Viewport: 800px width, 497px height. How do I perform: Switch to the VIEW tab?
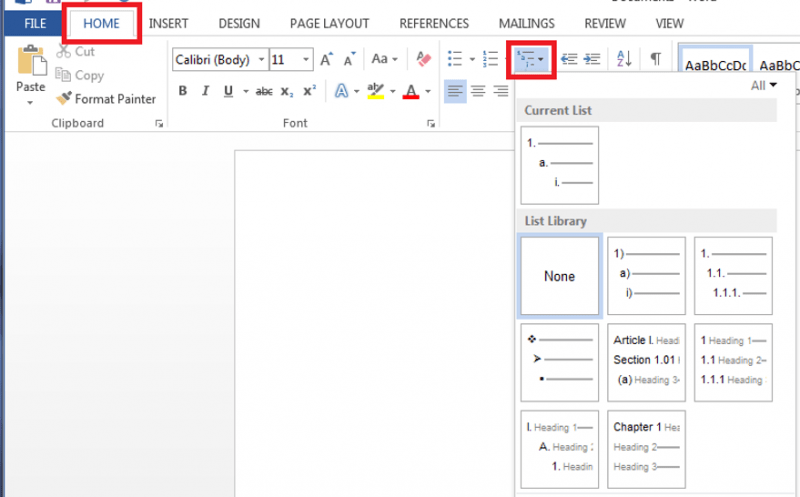tap(669, 23)
